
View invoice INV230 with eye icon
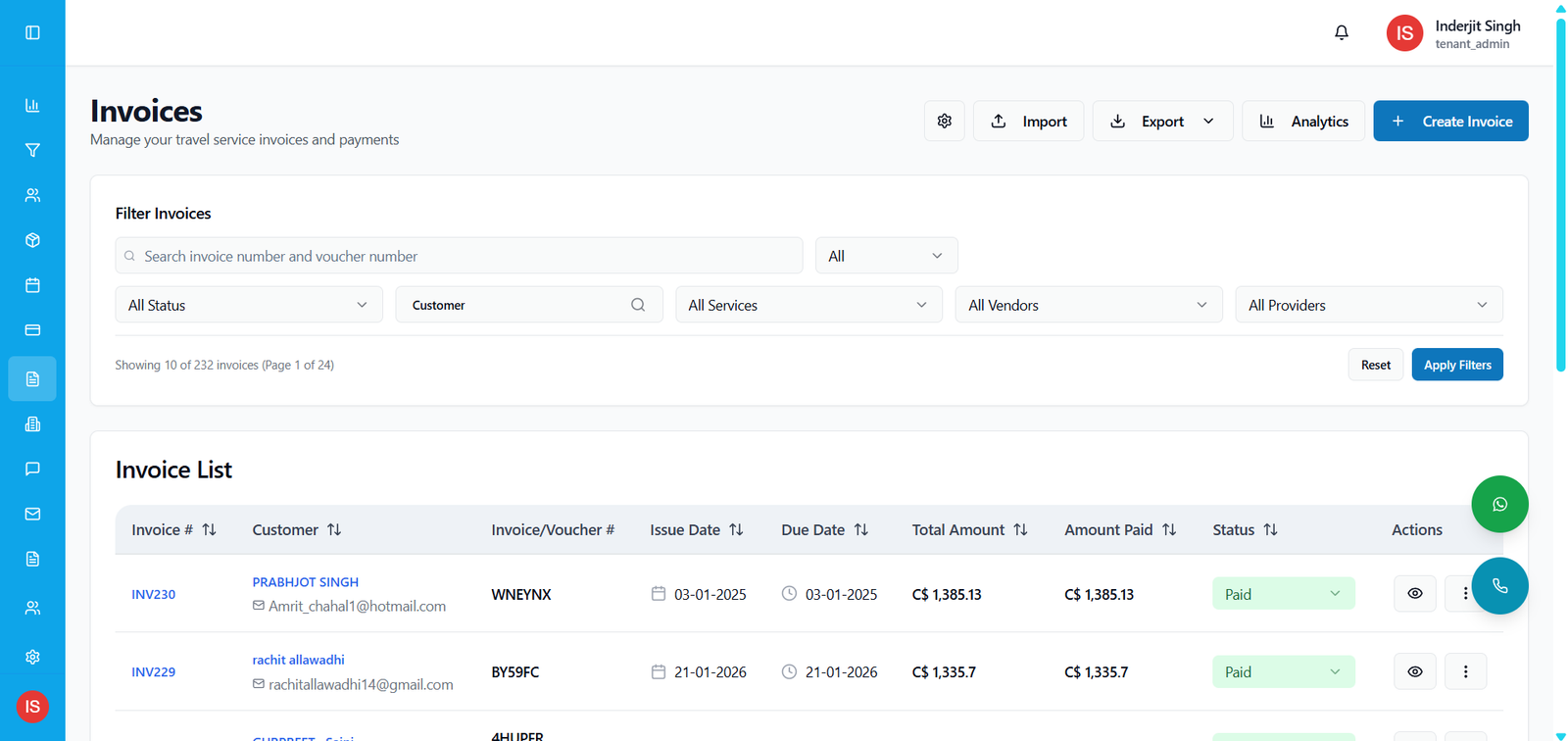click(x=1414, y=593)
